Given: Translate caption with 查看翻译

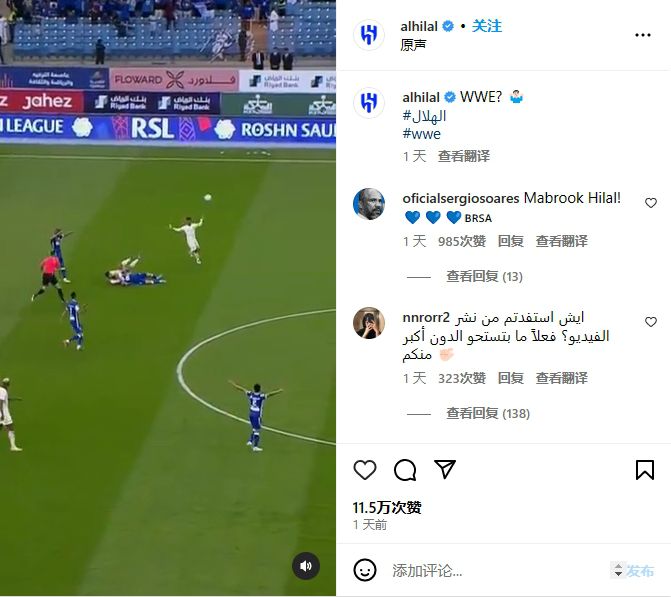Looking at the screenshot, I should (463, 156).
